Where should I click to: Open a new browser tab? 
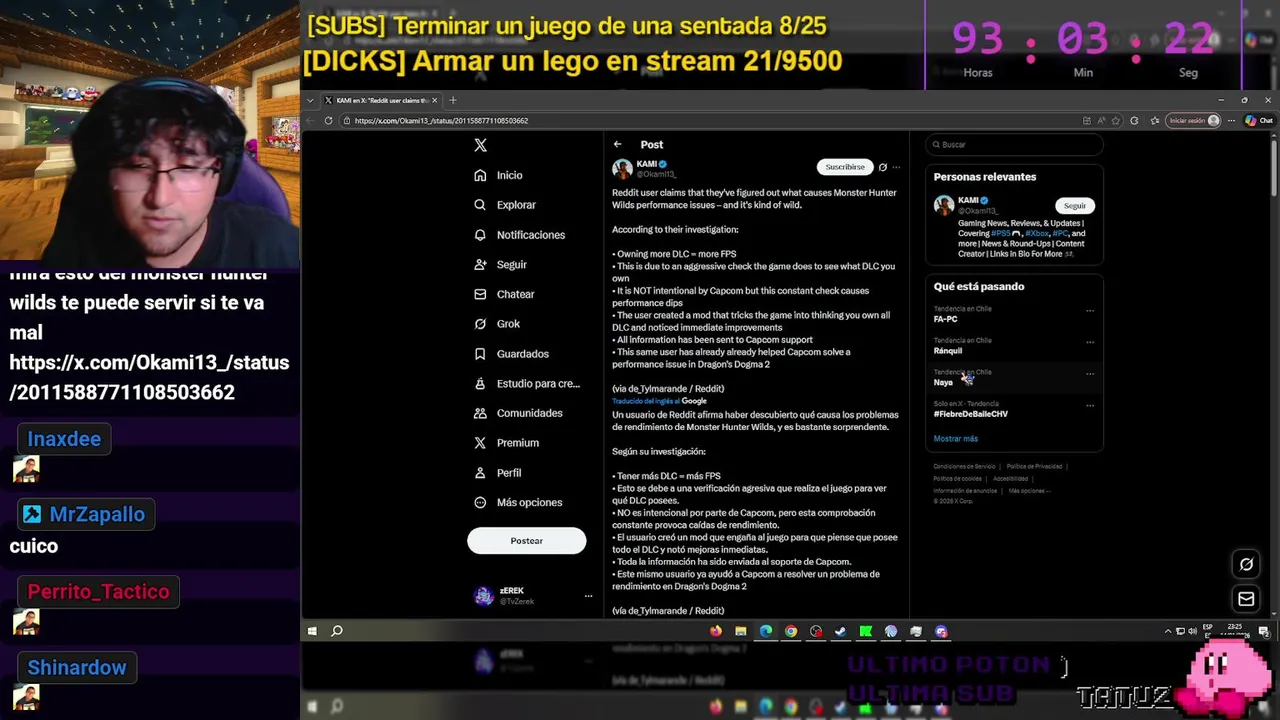pyautogui.click(x=453, y=100)
